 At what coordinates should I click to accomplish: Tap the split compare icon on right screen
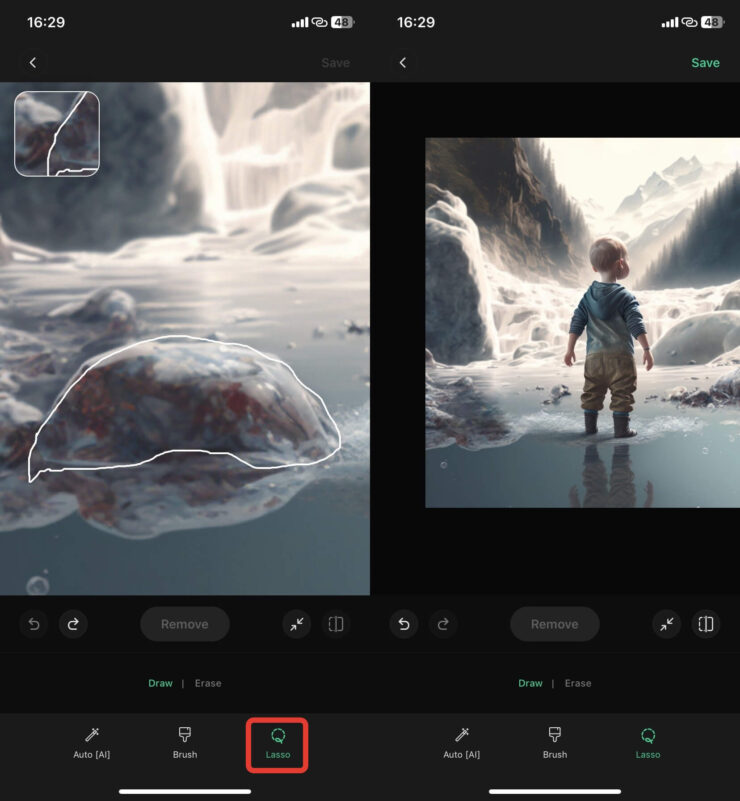coord(706,624)
